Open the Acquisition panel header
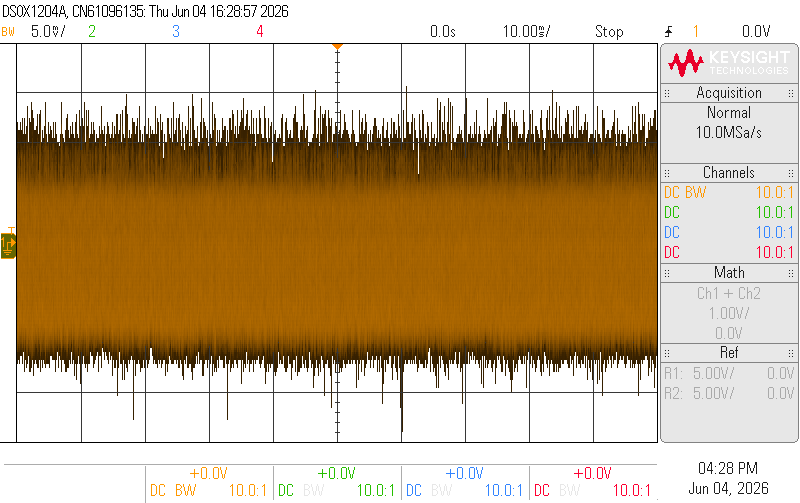Image resolution: width=800 pixels, height=503 pixels. point(729,93)
